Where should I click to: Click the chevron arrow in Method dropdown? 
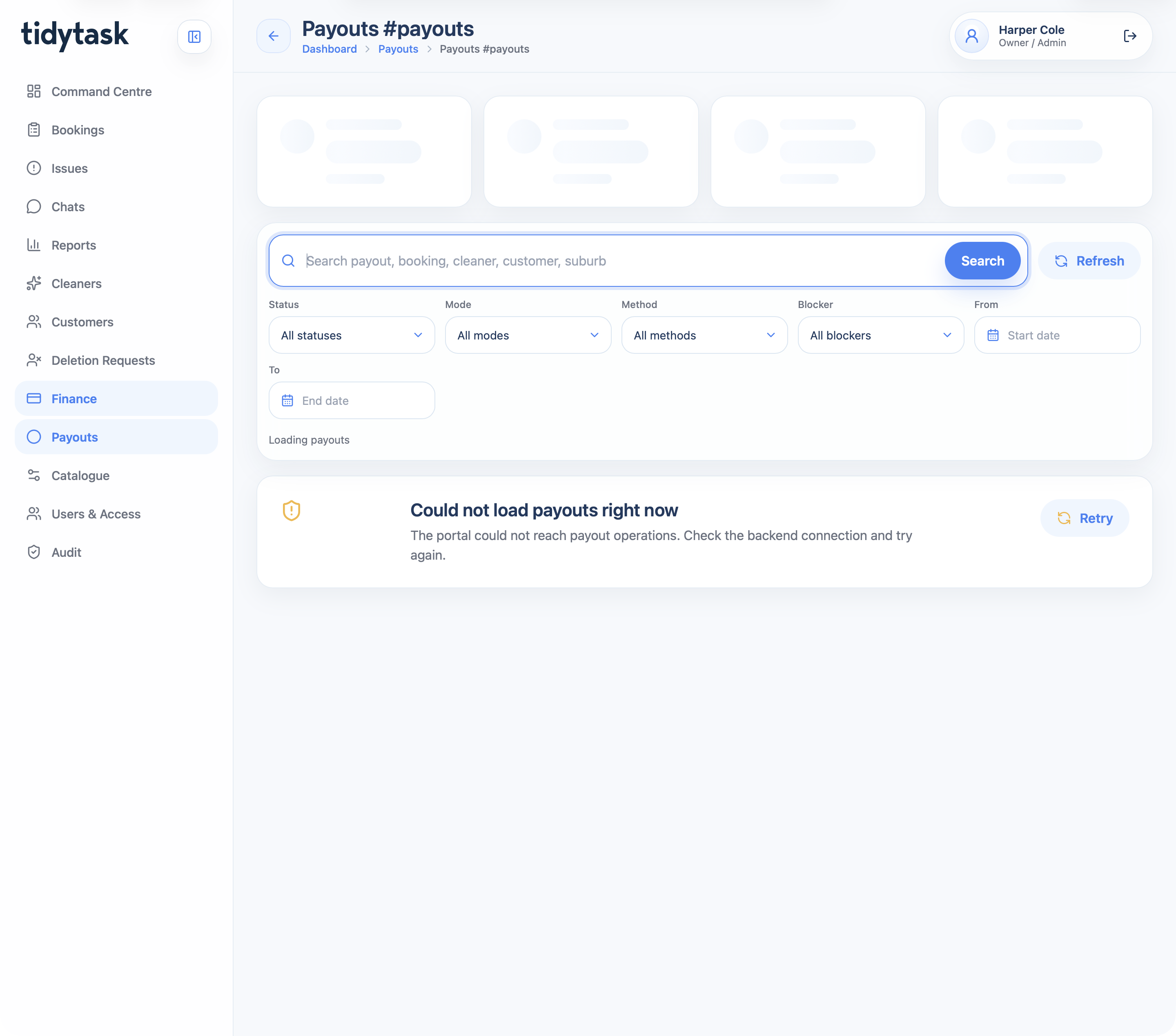pyautogui.click(x=771, y=335)
